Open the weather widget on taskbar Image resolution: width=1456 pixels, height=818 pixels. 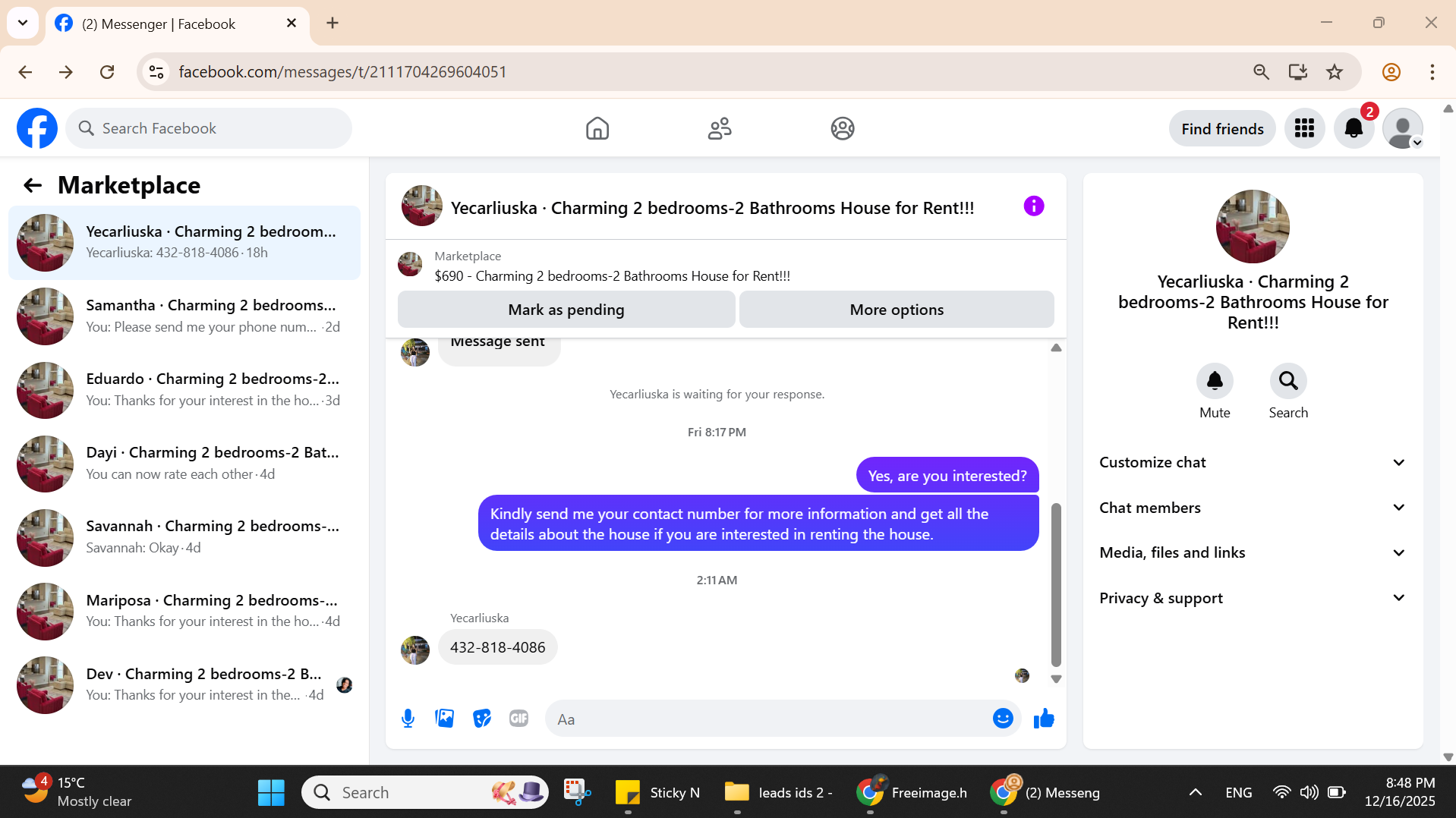pyautogui.click(x=76, y=792)
